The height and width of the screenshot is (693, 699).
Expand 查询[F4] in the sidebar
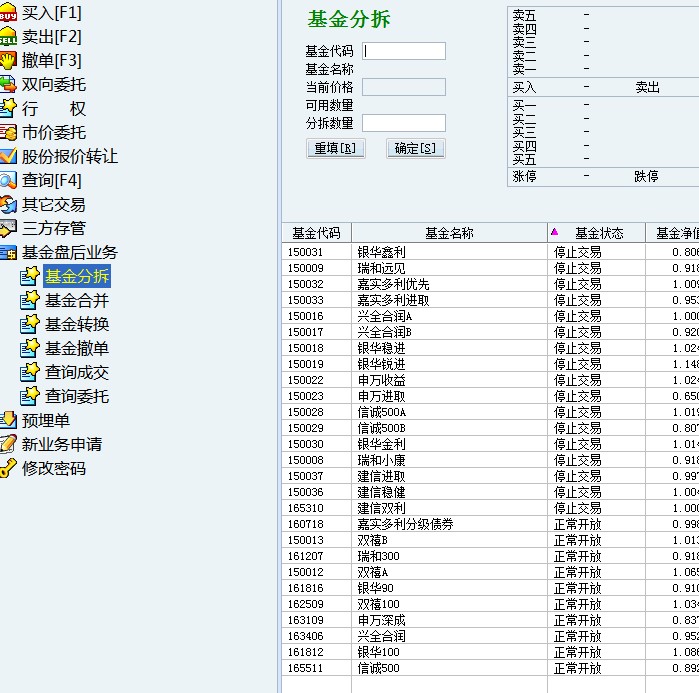pos(52,180)
